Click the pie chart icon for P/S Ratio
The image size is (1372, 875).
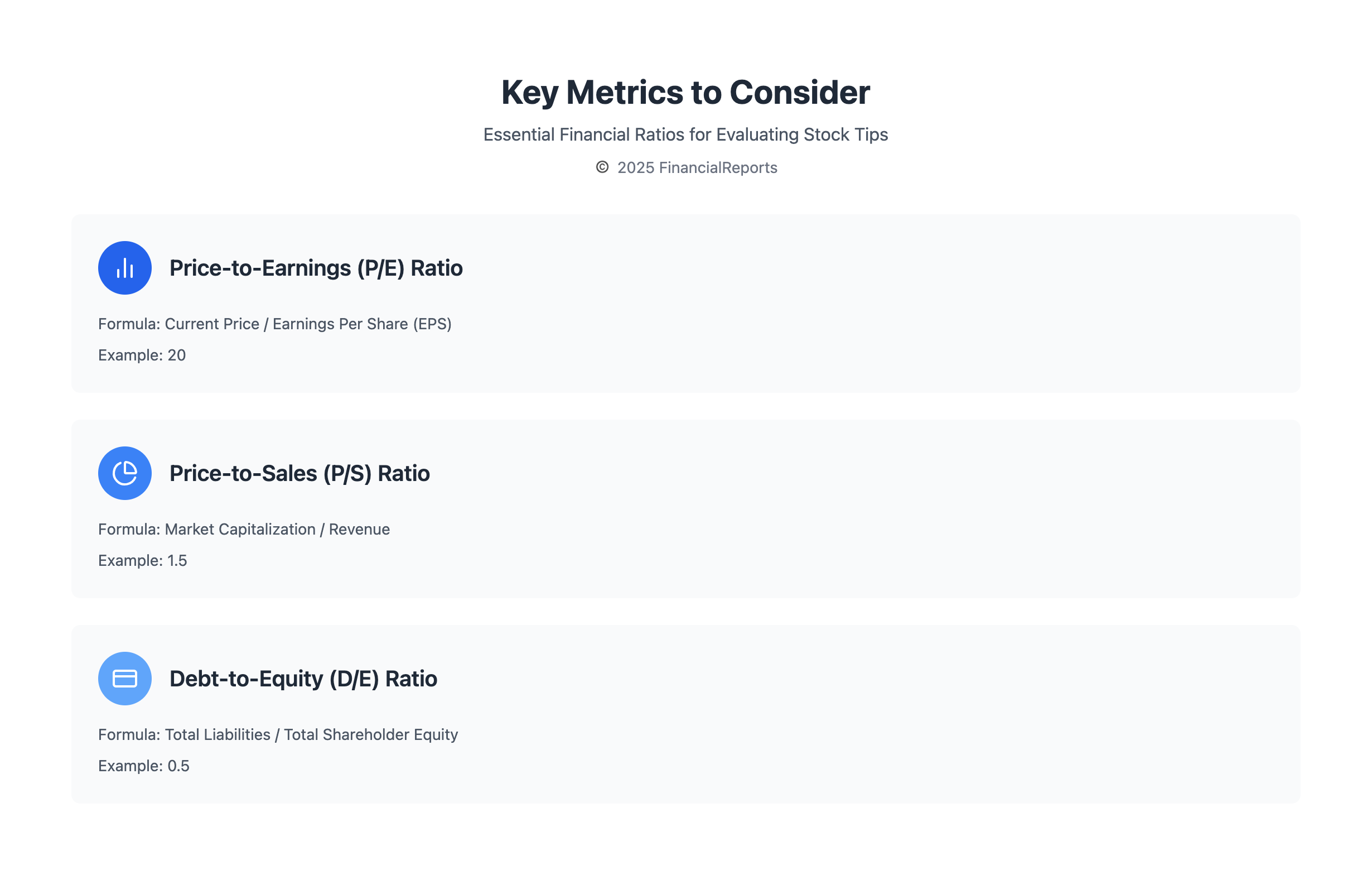click(125, 473)
